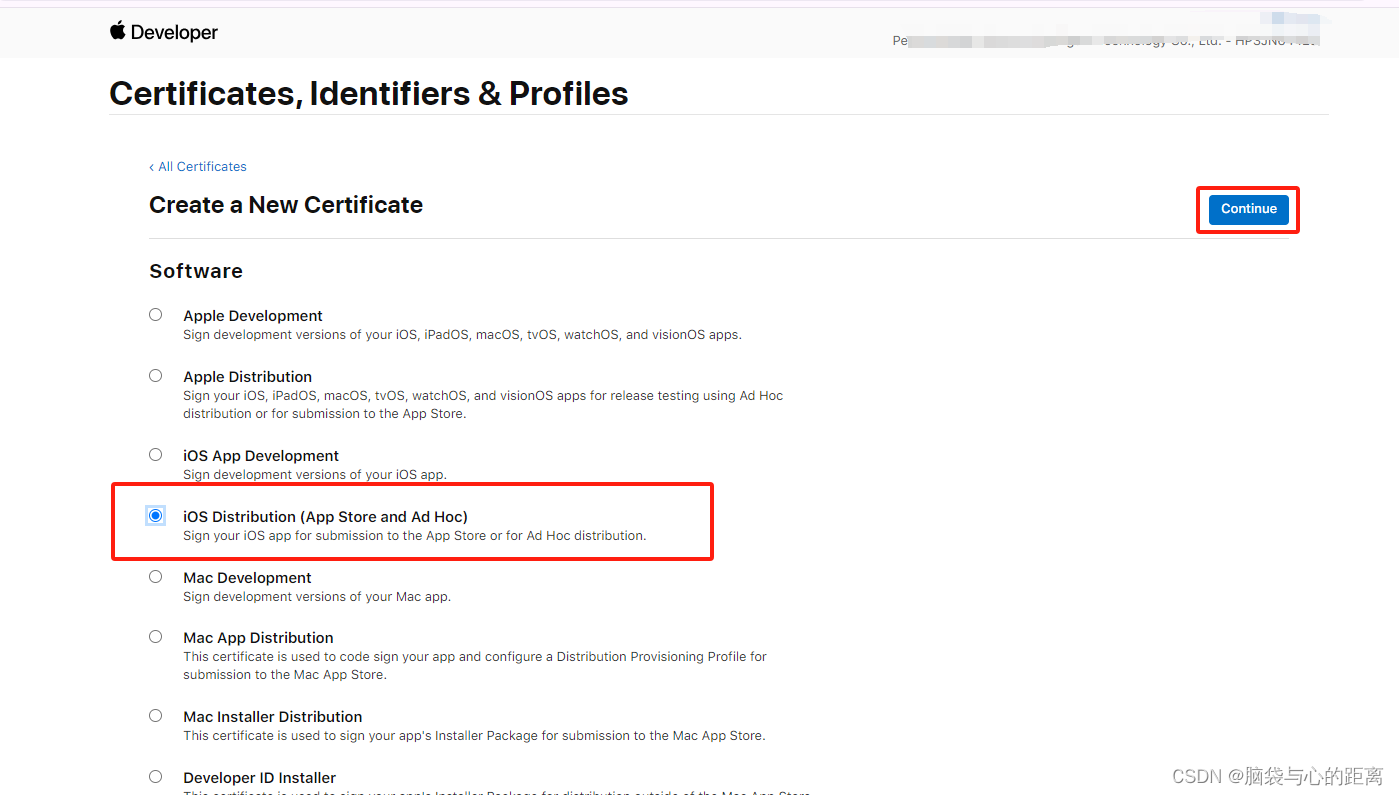The height and width of the screenshot is (795, 1399).
Task: Select the Mac Installer Distribution radio button
Action: click(155, 715)
